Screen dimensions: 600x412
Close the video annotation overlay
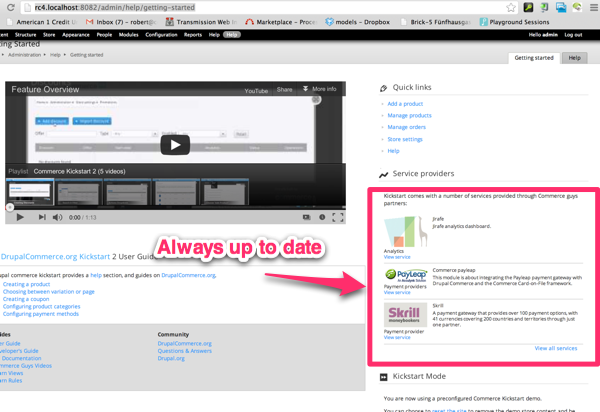(316, 100)
